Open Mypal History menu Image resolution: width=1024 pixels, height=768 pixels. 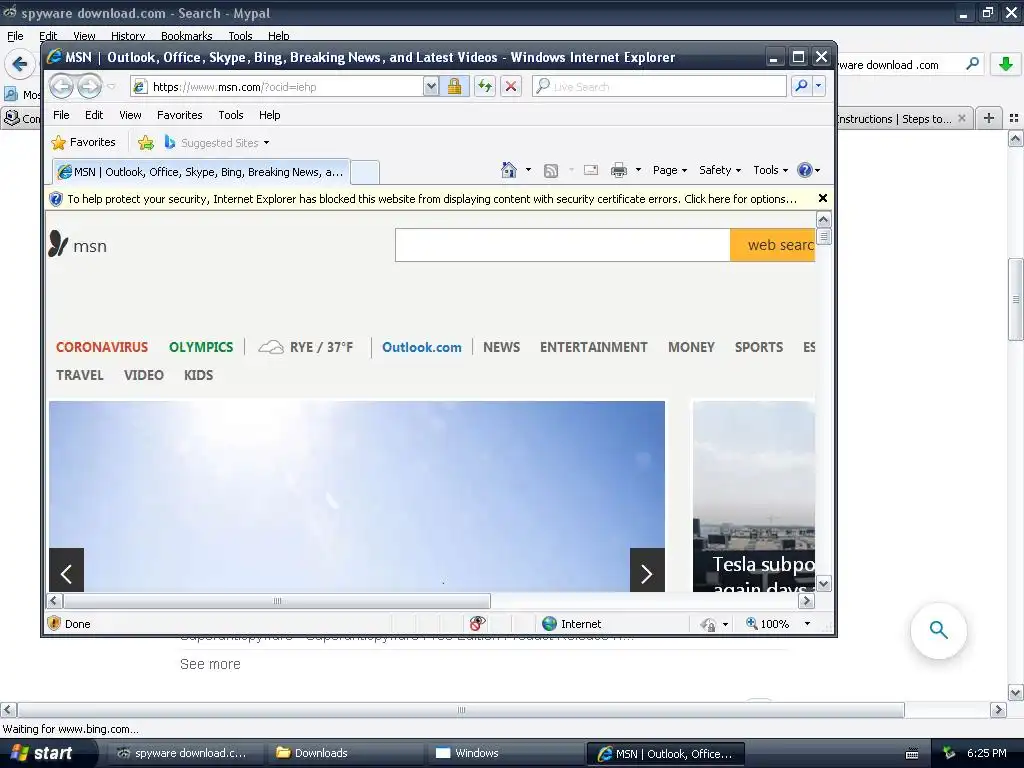click(x=128, y=36)
